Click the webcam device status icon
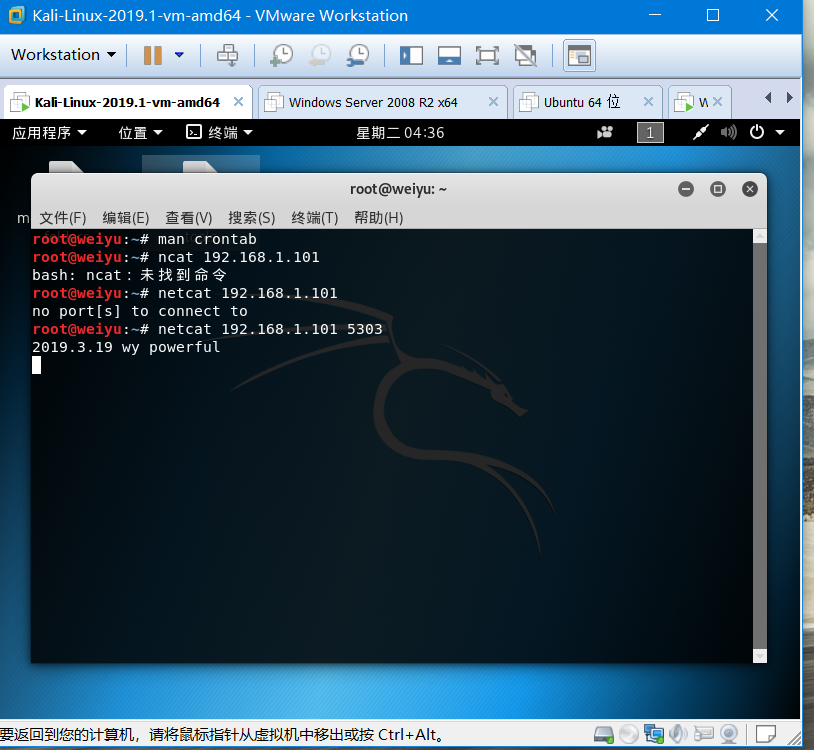 pyautogui.click(x=729, y=734)
